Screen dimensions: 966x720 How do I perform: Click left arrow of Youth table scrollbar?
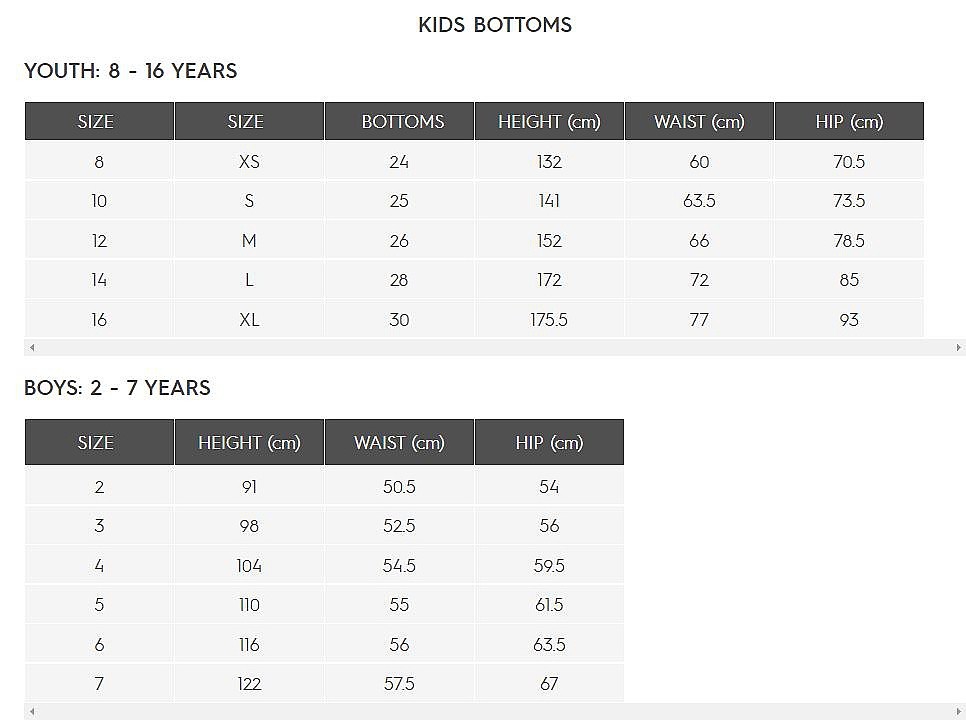tap(32, 347)
